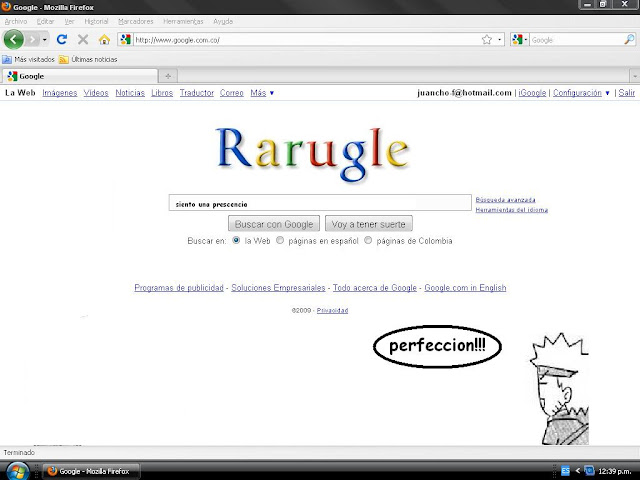Click the Traductor link

[x=197, y=93]
